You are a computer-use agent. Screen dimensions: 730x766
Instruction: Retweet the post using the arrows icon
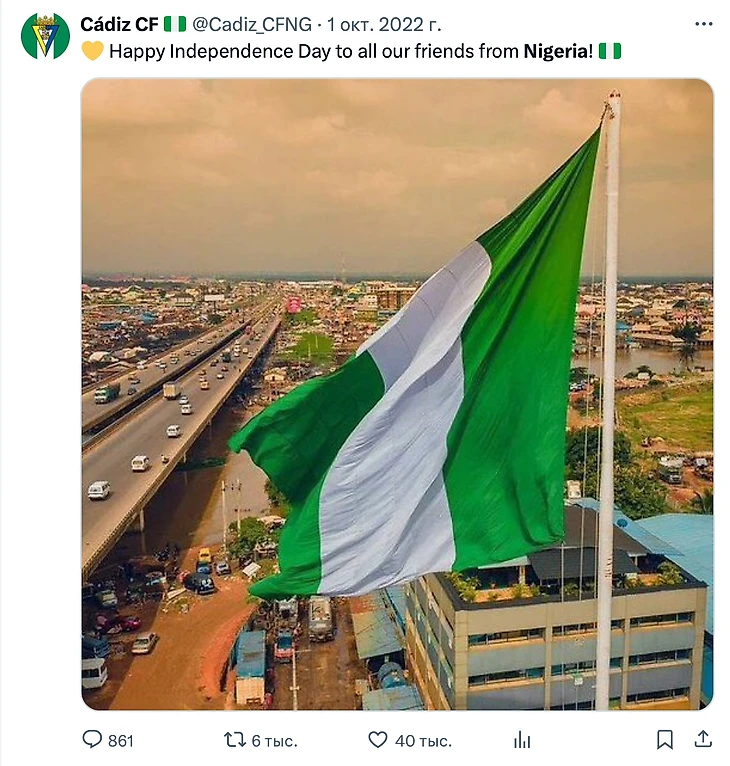click(234, 740)
